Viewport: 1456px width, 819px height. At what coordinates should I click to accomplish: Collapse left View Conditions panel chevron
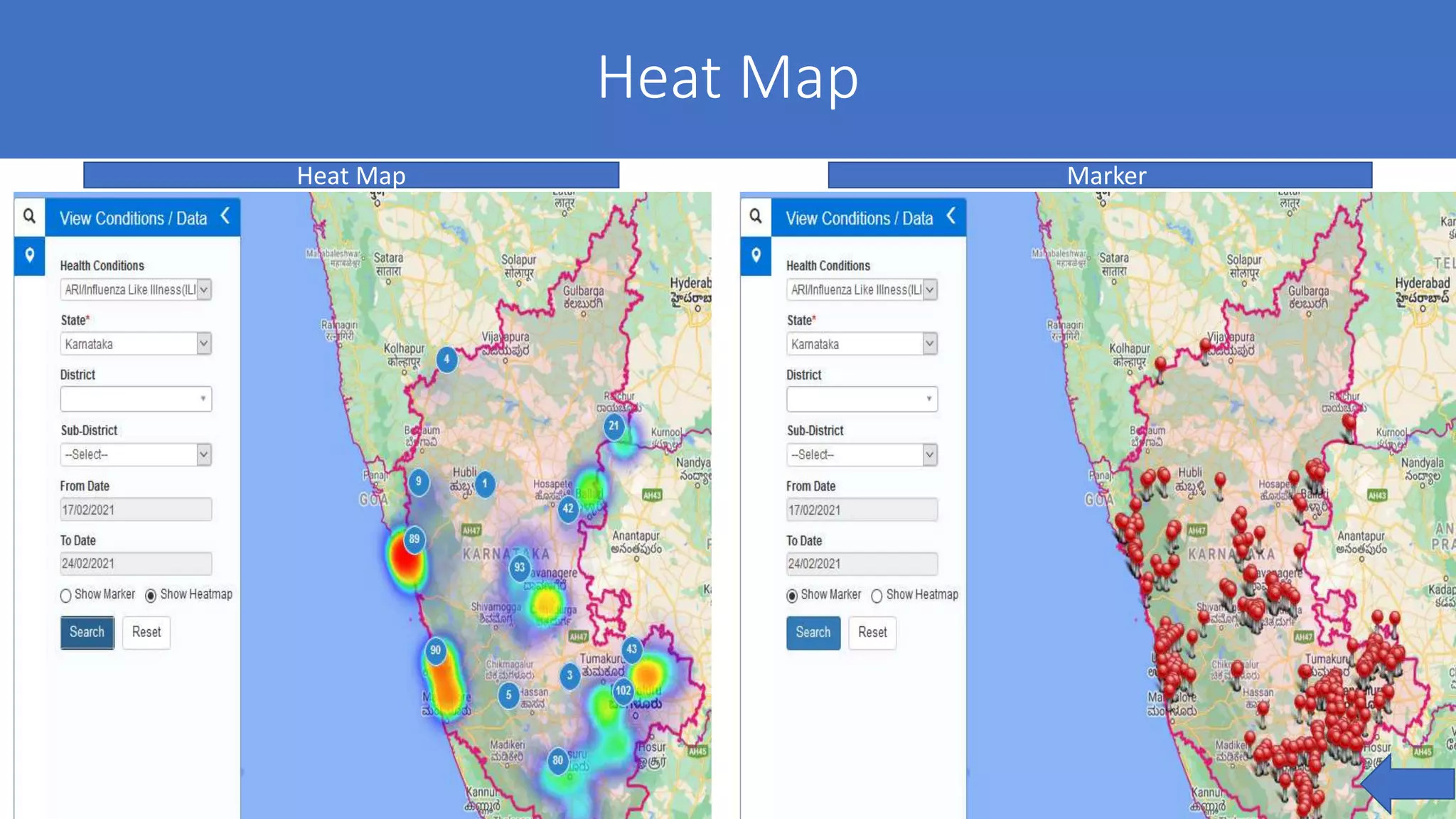(225, 216)
